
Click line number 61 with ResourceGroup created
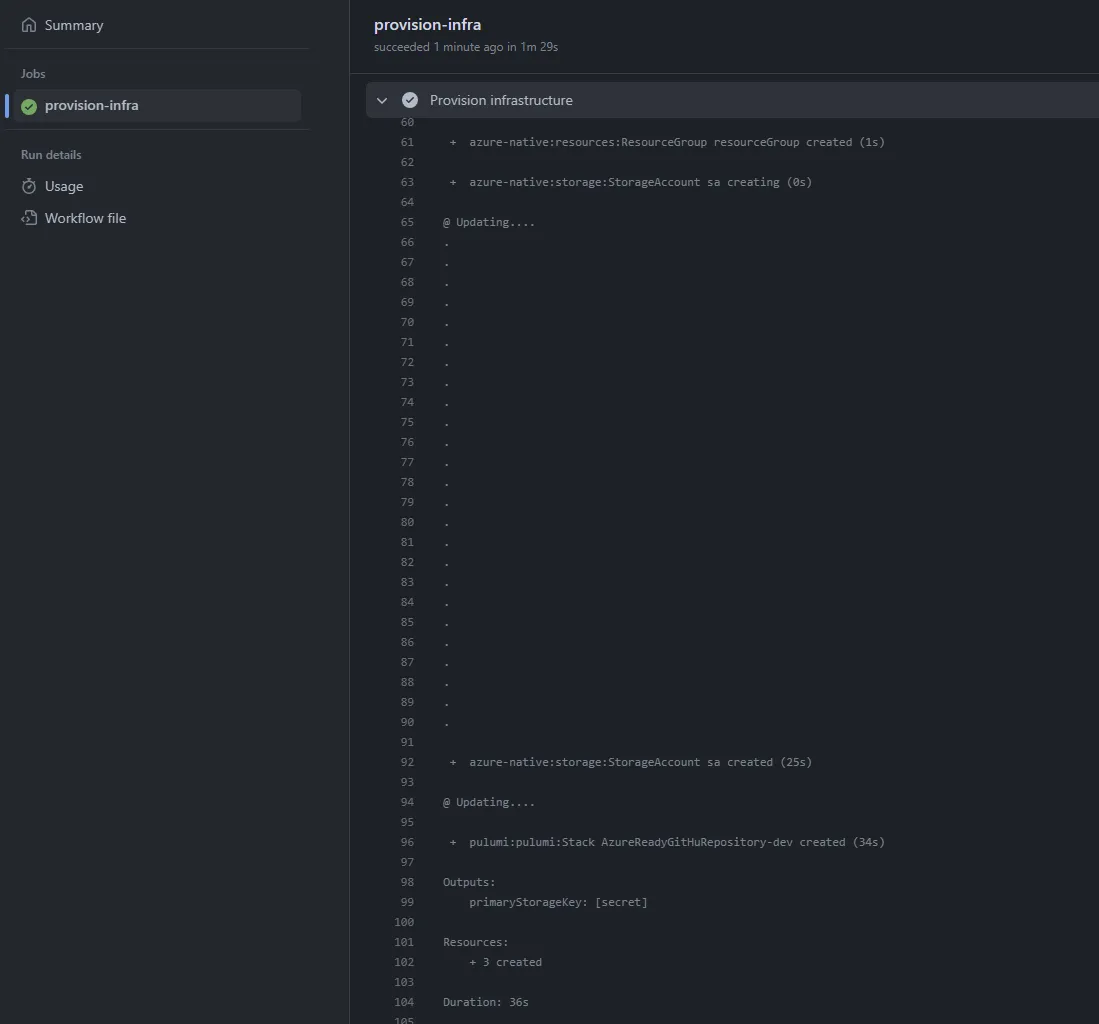(x=406, y=142)
